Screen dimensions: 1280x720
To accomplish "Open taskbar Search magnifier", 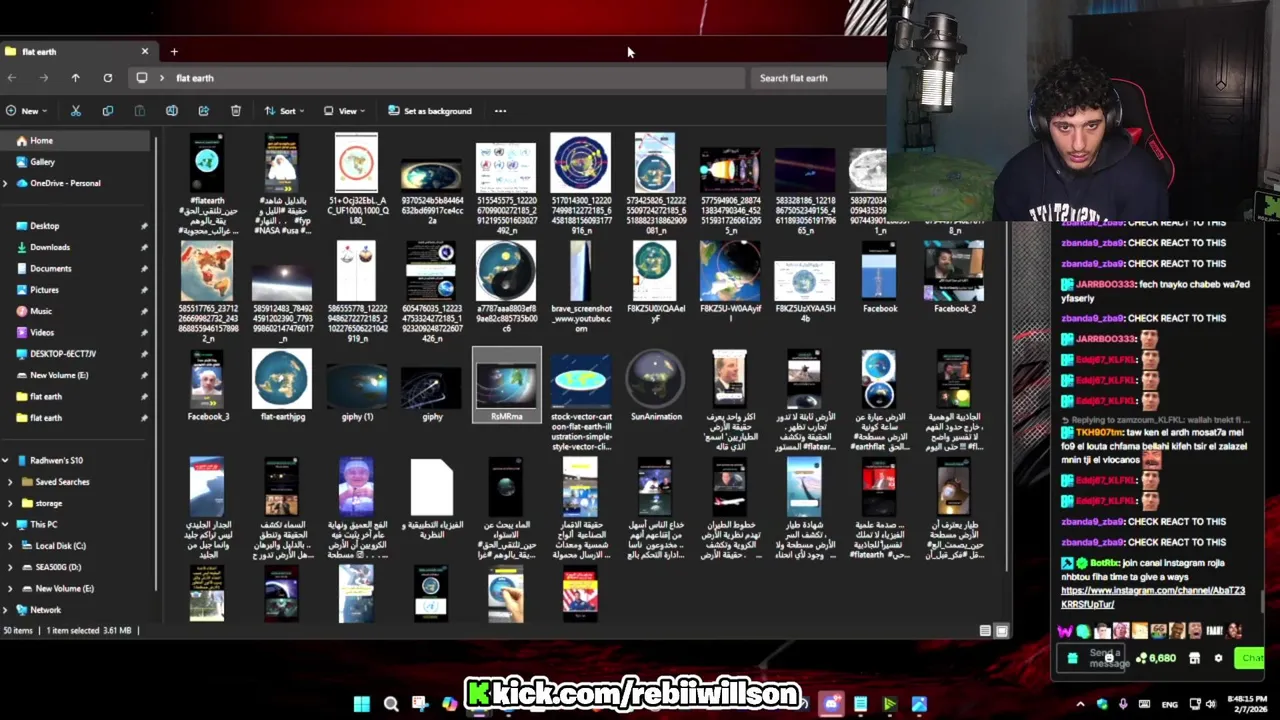I will tap(391, 704).
